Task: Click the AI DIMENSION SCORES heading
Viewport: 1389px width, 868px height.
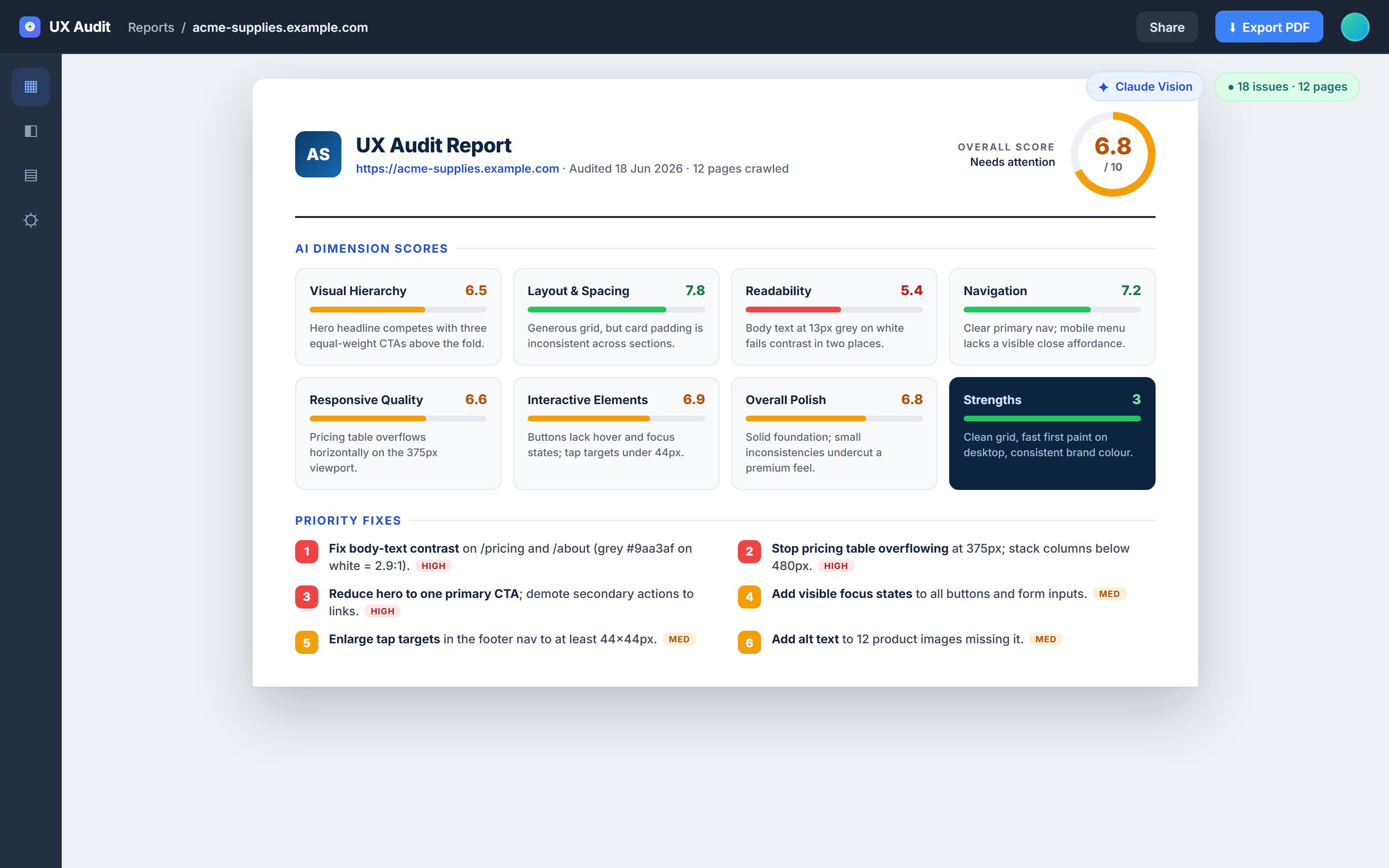Action: pyautogui.click(x=371, y=248)
